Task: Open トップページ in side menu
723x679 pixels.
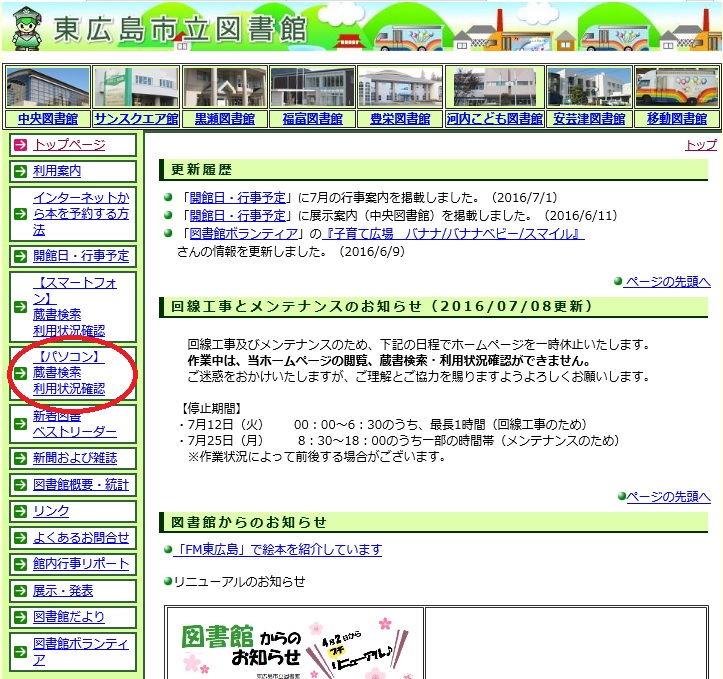Action: [x=69, y=145]
